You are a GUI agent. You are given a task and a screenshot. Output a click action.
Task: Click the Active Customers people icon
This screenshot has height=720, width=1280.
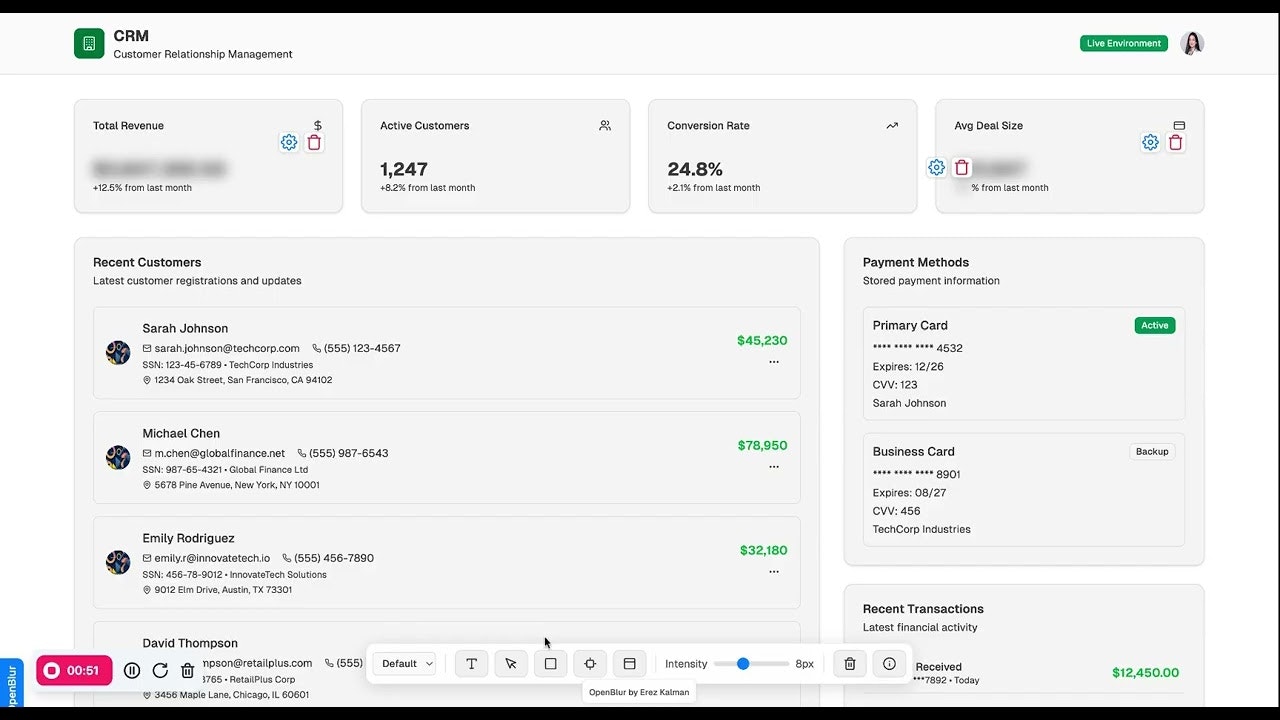(x=605, y=126)
